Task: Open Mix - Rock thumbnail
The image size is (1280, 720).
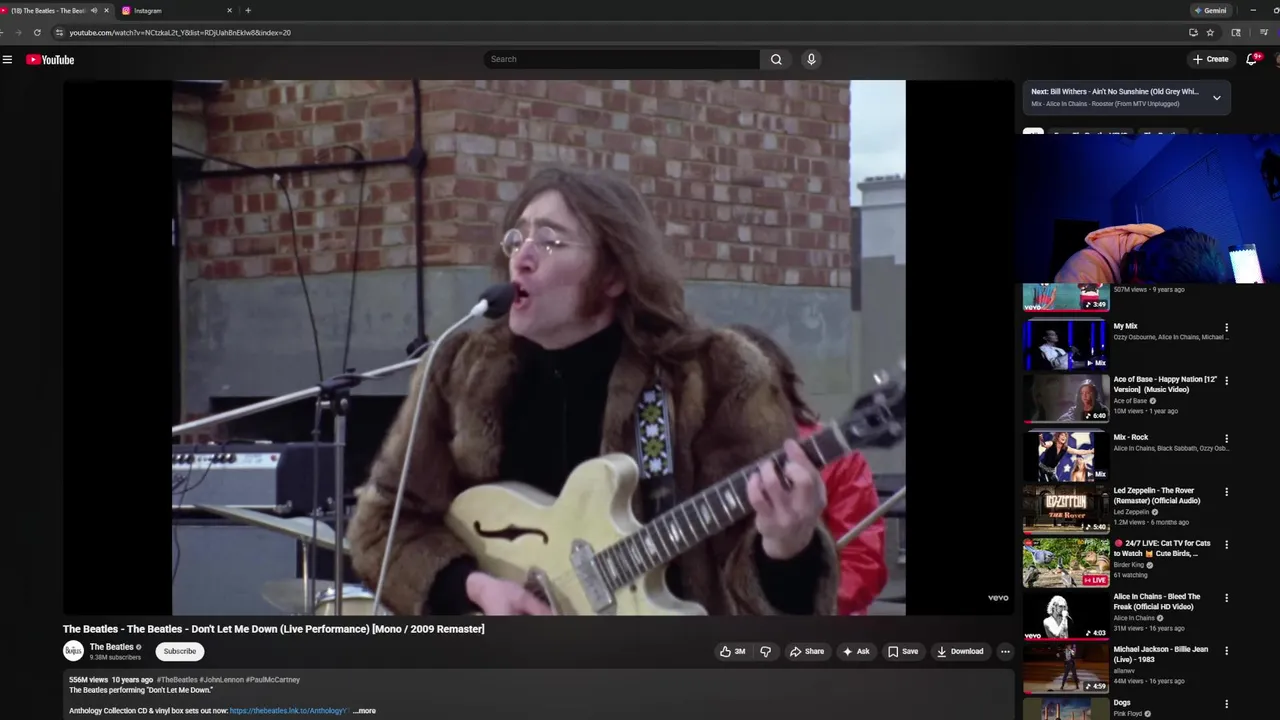Action: coord(1066,456)
